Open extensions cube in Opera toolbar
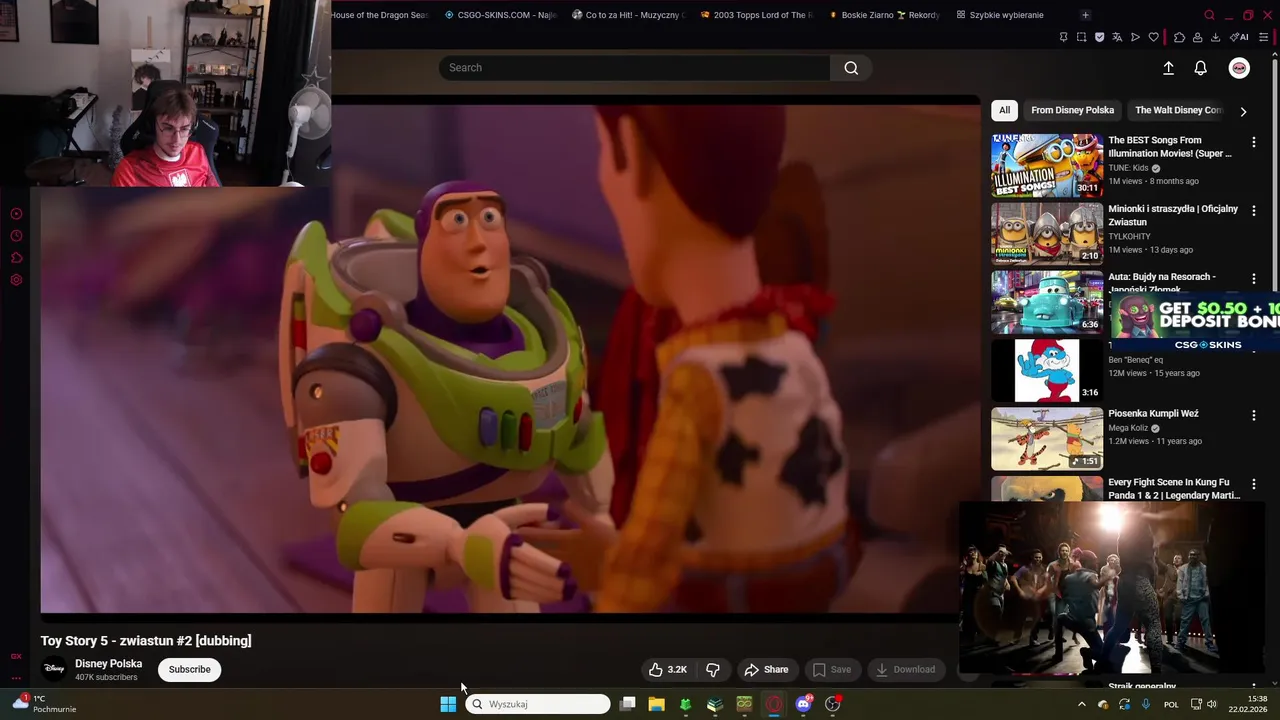 pos(1179,37)
